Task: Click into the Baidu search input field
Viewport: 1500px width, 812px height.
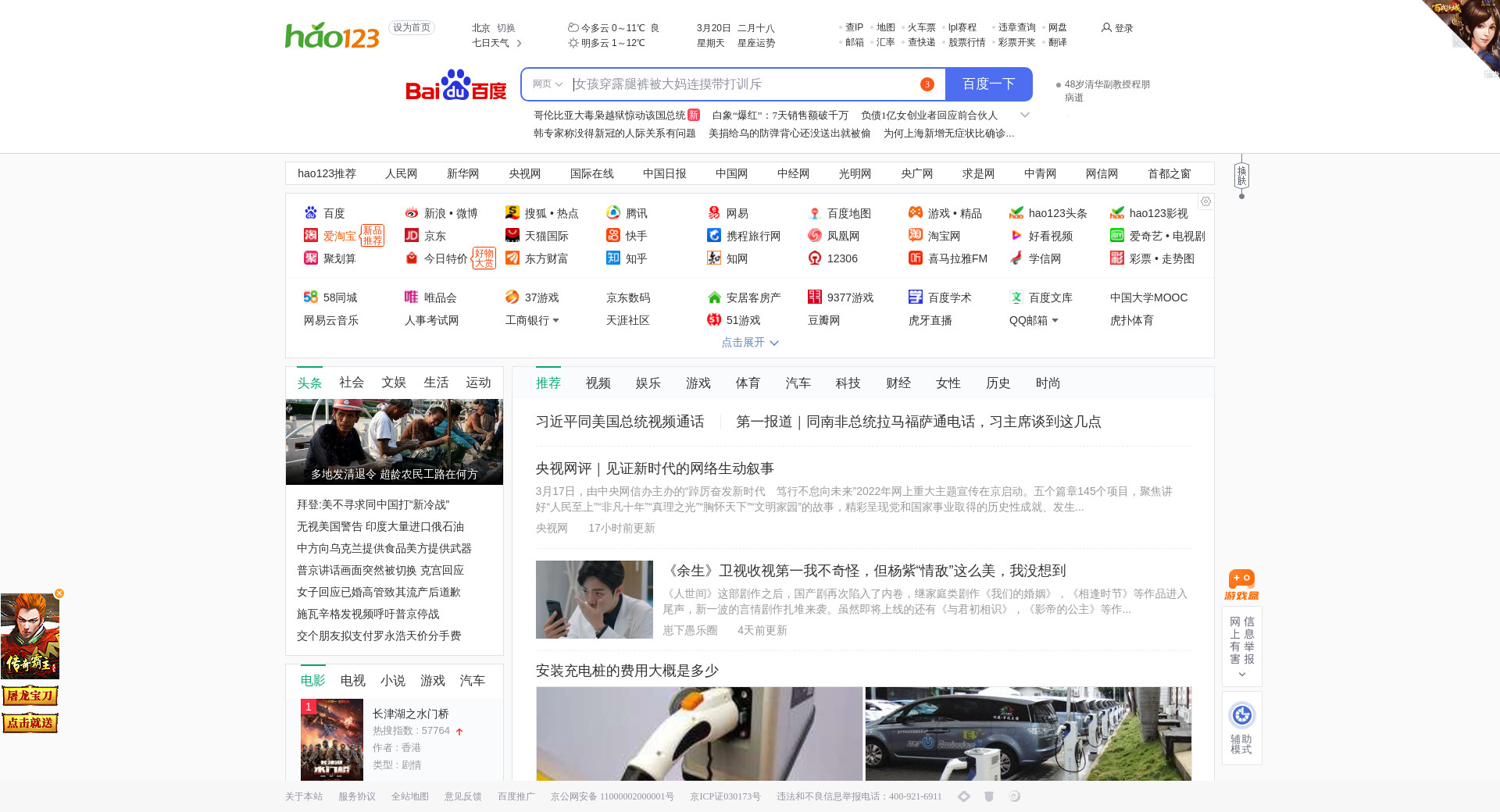Action: [x=742, y=84]
